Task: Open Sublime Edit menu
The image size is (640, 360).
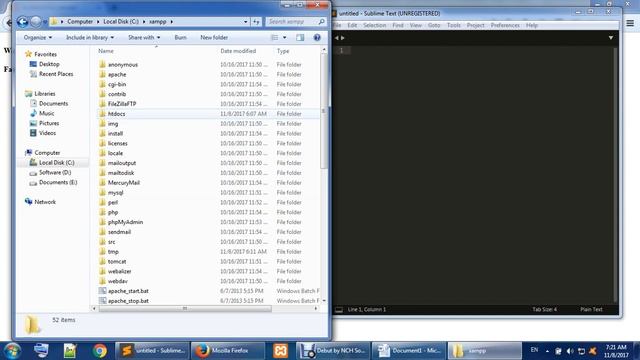Action: [352, 25]
